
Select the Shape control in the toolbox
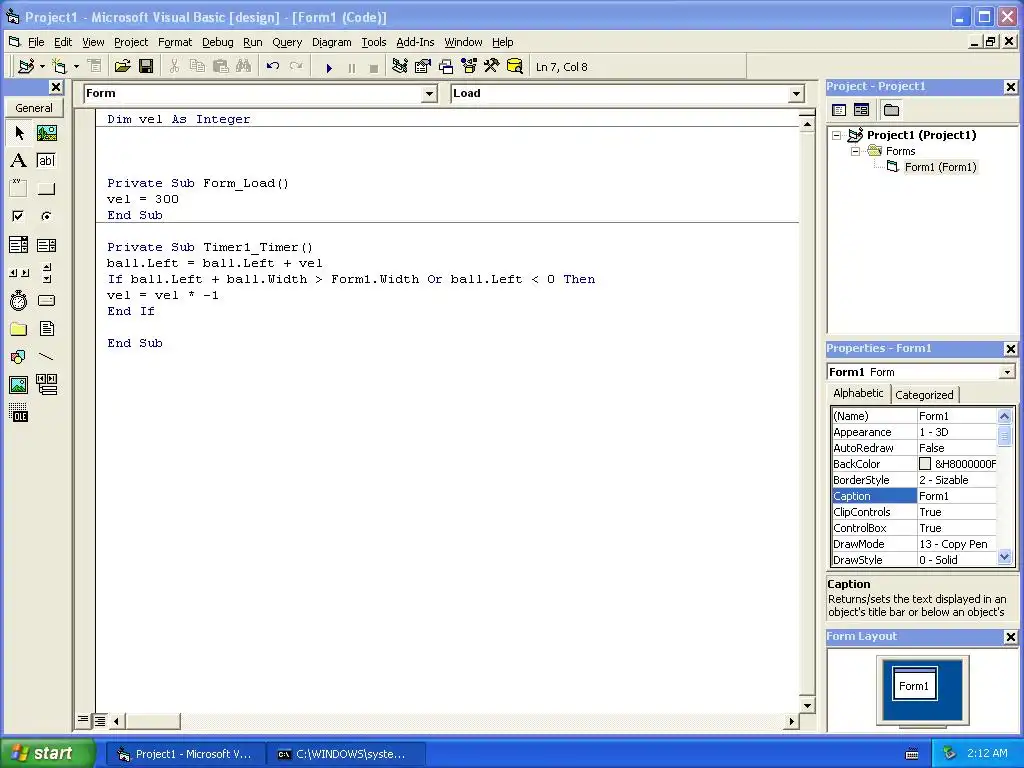point(19,357)
